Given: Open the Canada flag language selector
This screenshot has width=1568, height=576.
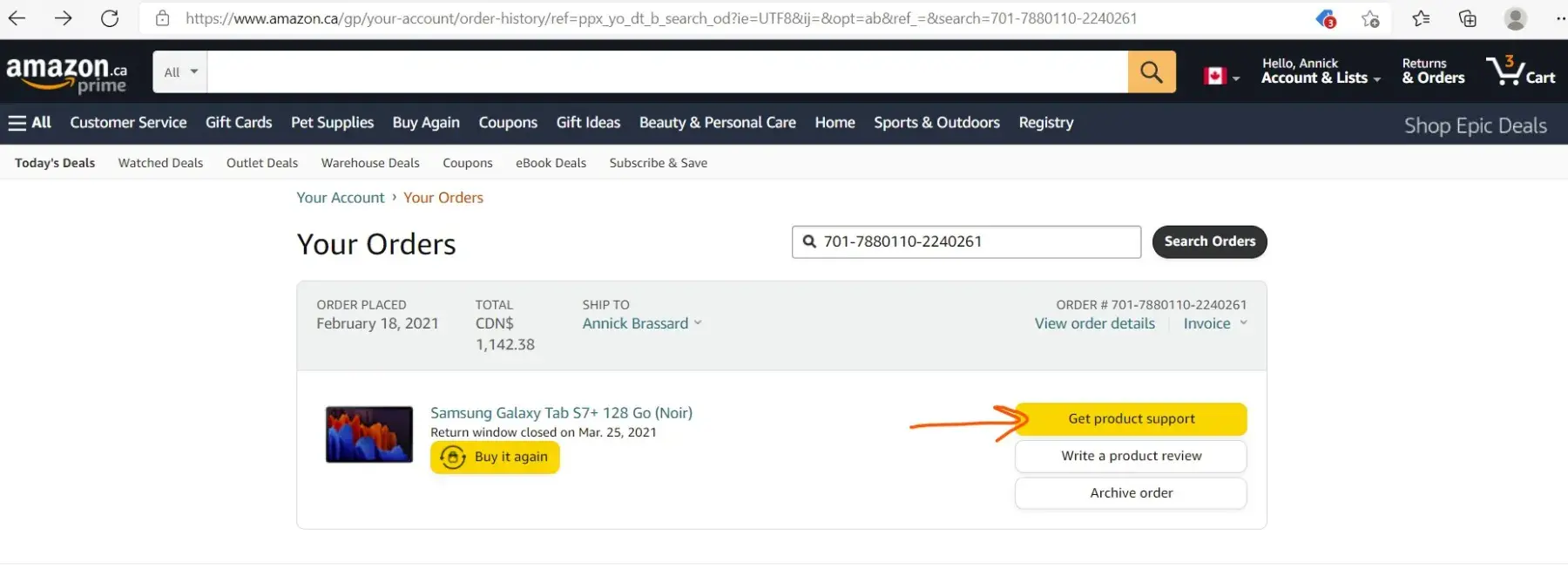Looking at the screenshot, I should click(1221, 77).
